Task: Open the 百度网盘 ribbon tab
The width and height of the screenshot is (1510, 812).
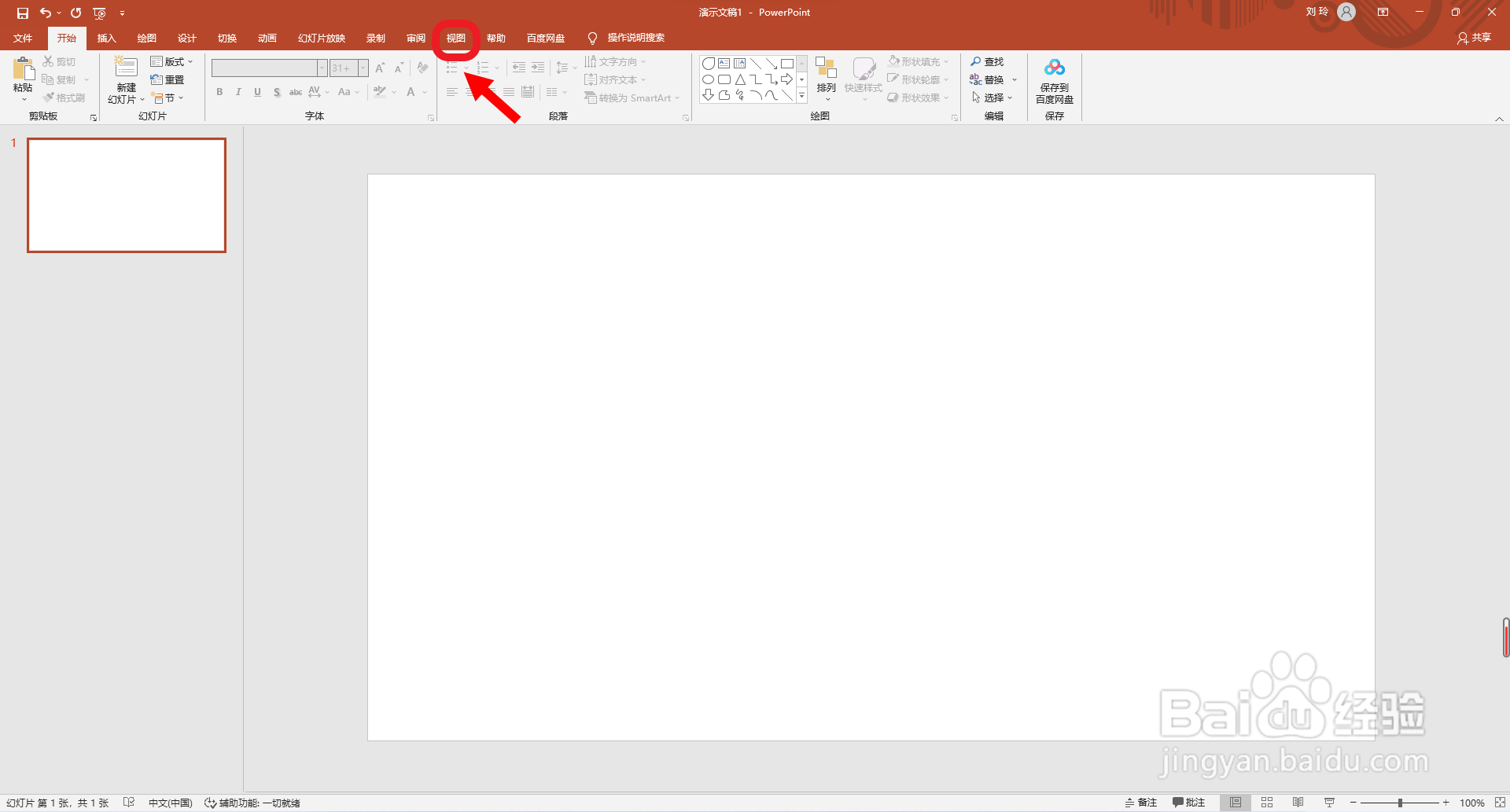Action: tap(545, 38)
